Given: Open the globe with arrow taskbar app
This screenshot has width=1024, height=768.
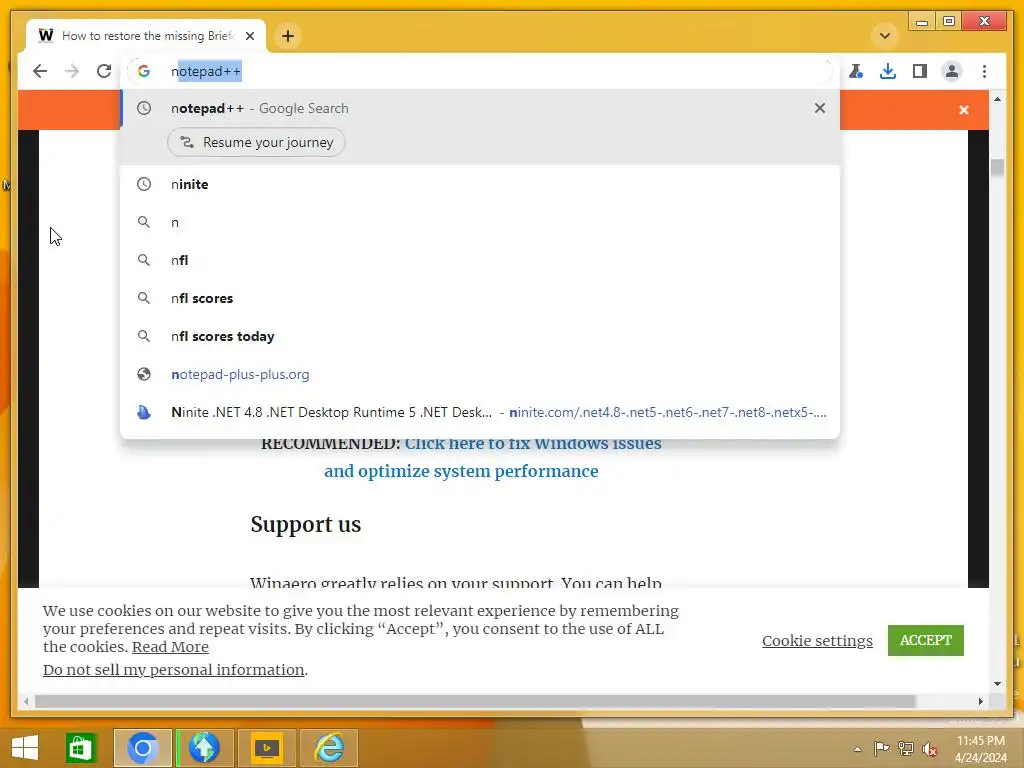Looking at the screenshot, I should point(204,748).
